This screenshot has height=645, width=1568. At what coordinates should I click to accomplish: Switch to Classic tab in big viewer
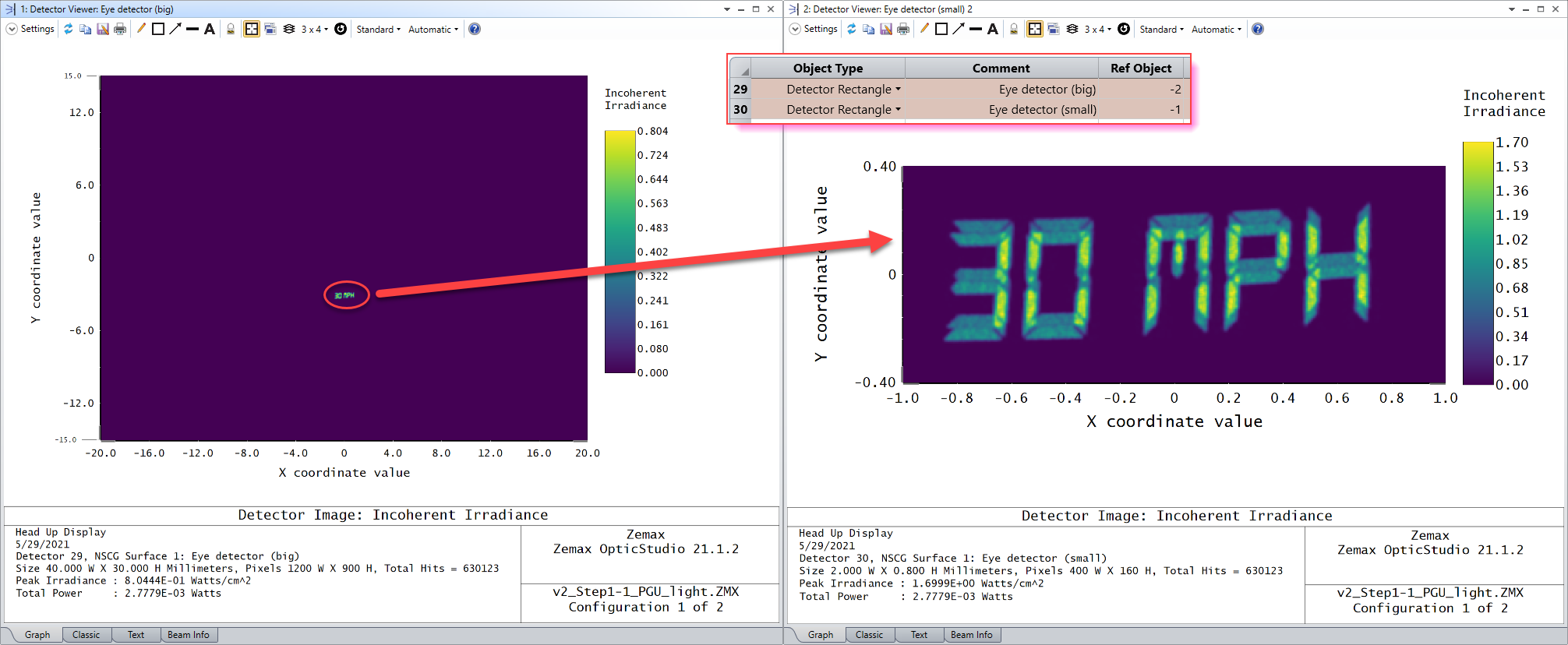(x=87, y=635)
